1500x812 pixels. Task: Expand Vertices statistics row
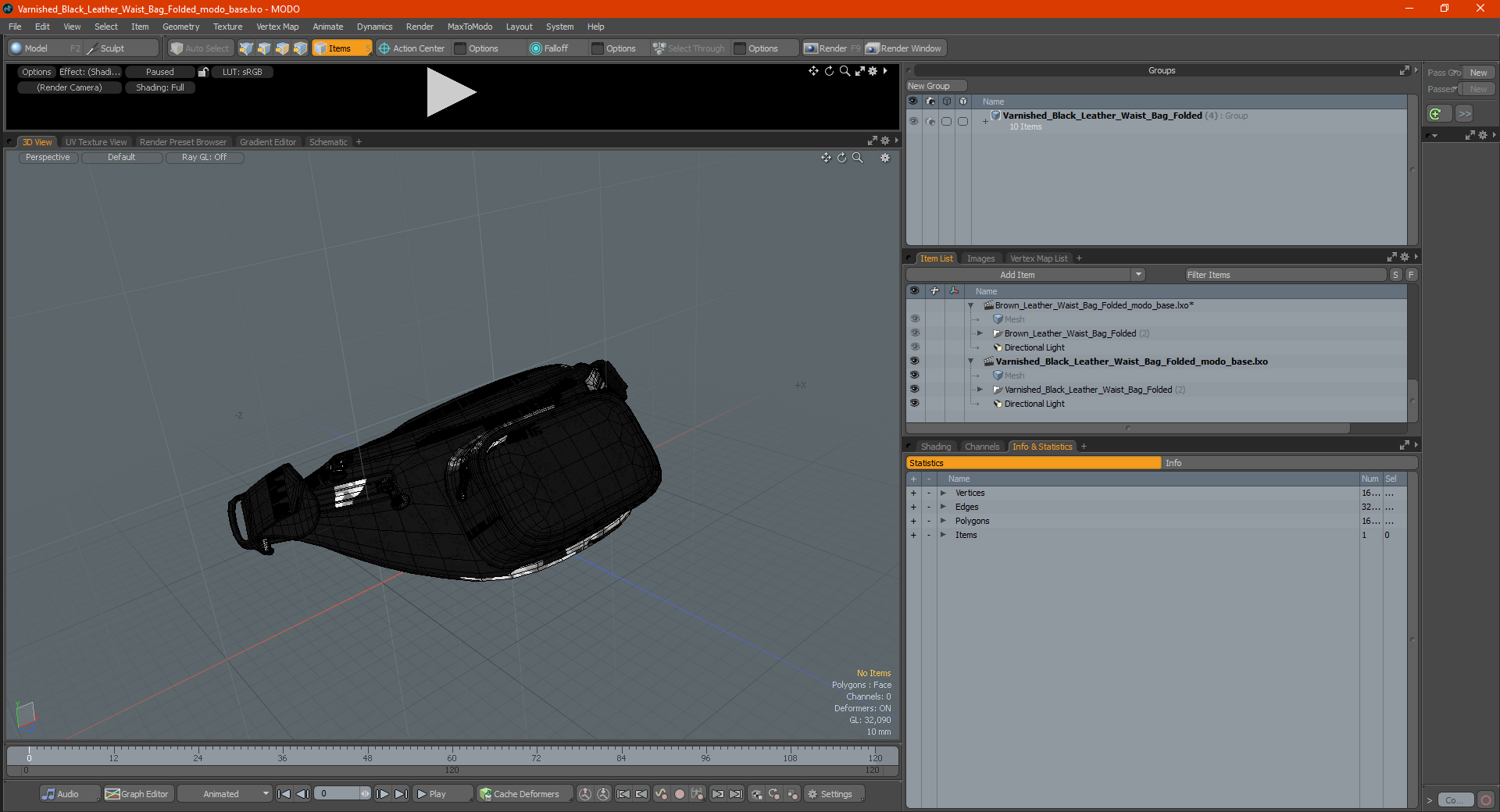tap(943, 493)
